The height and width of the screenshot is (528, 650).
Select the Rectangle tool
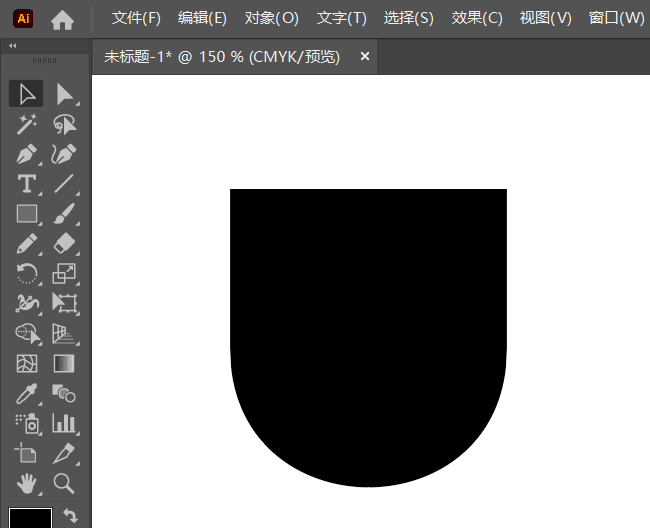pos(27,213)
